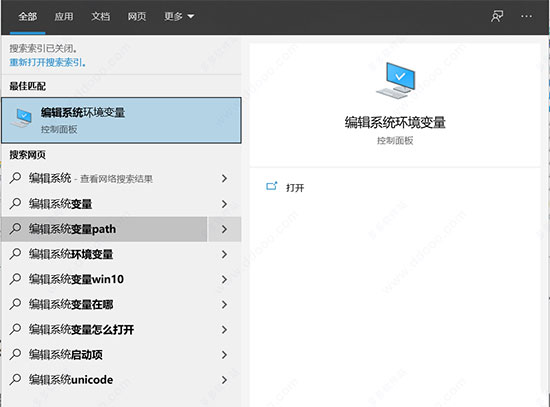Click the open icon next to 打开
This screenshot has width=550, height=407.
click(271, 186)
